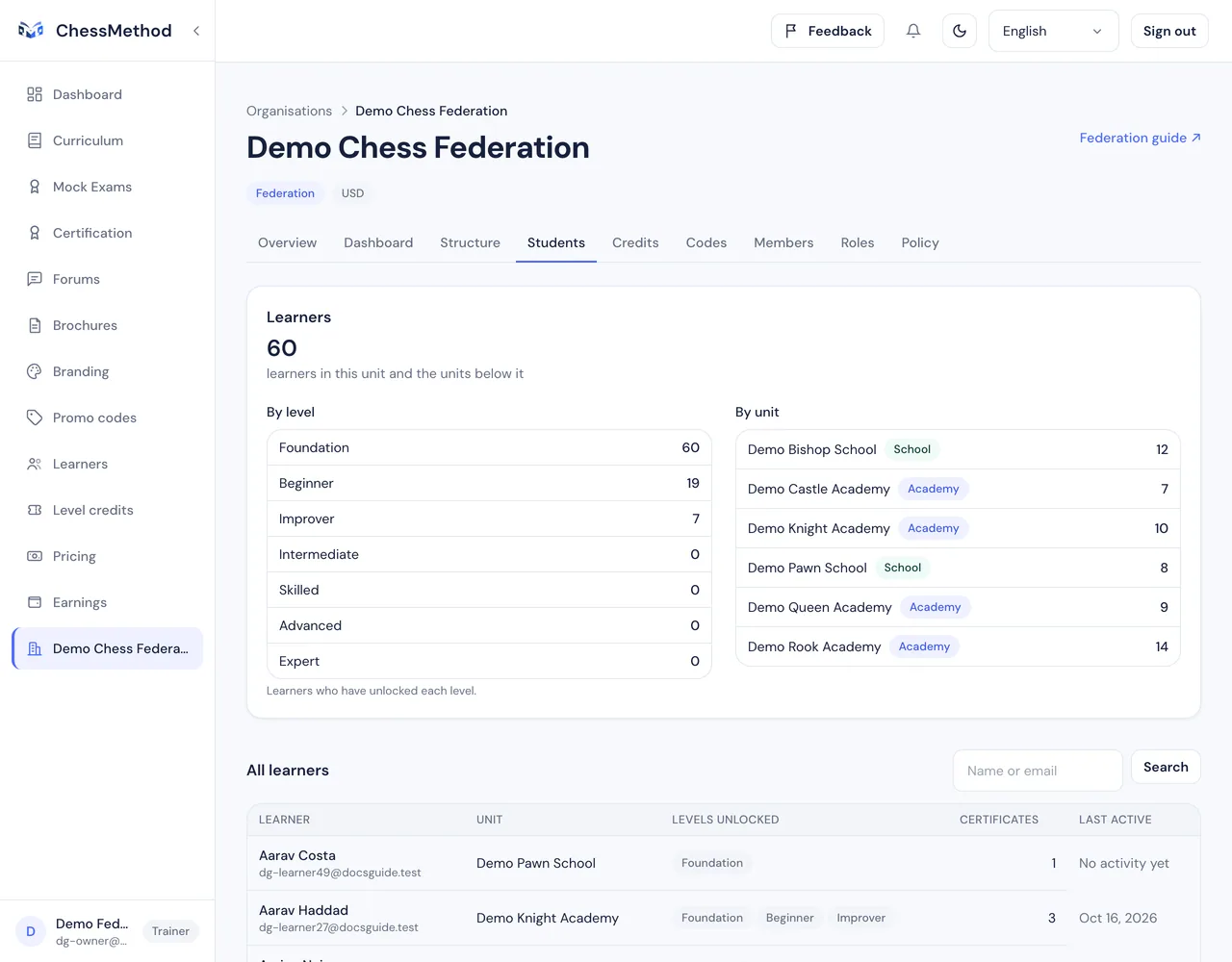
Task: Open Pricing in the sidebar
Action: pyautogui.click(x=107, y=556)
